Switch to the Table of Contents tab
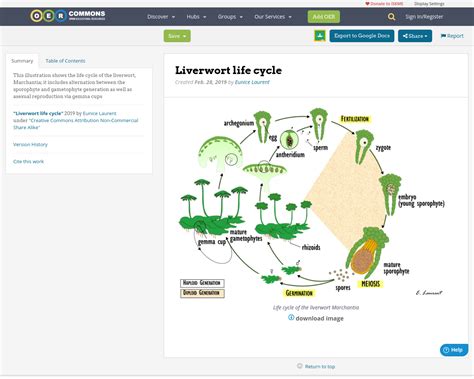Viewport: 474px width, 379px height. tap(65, 61)
